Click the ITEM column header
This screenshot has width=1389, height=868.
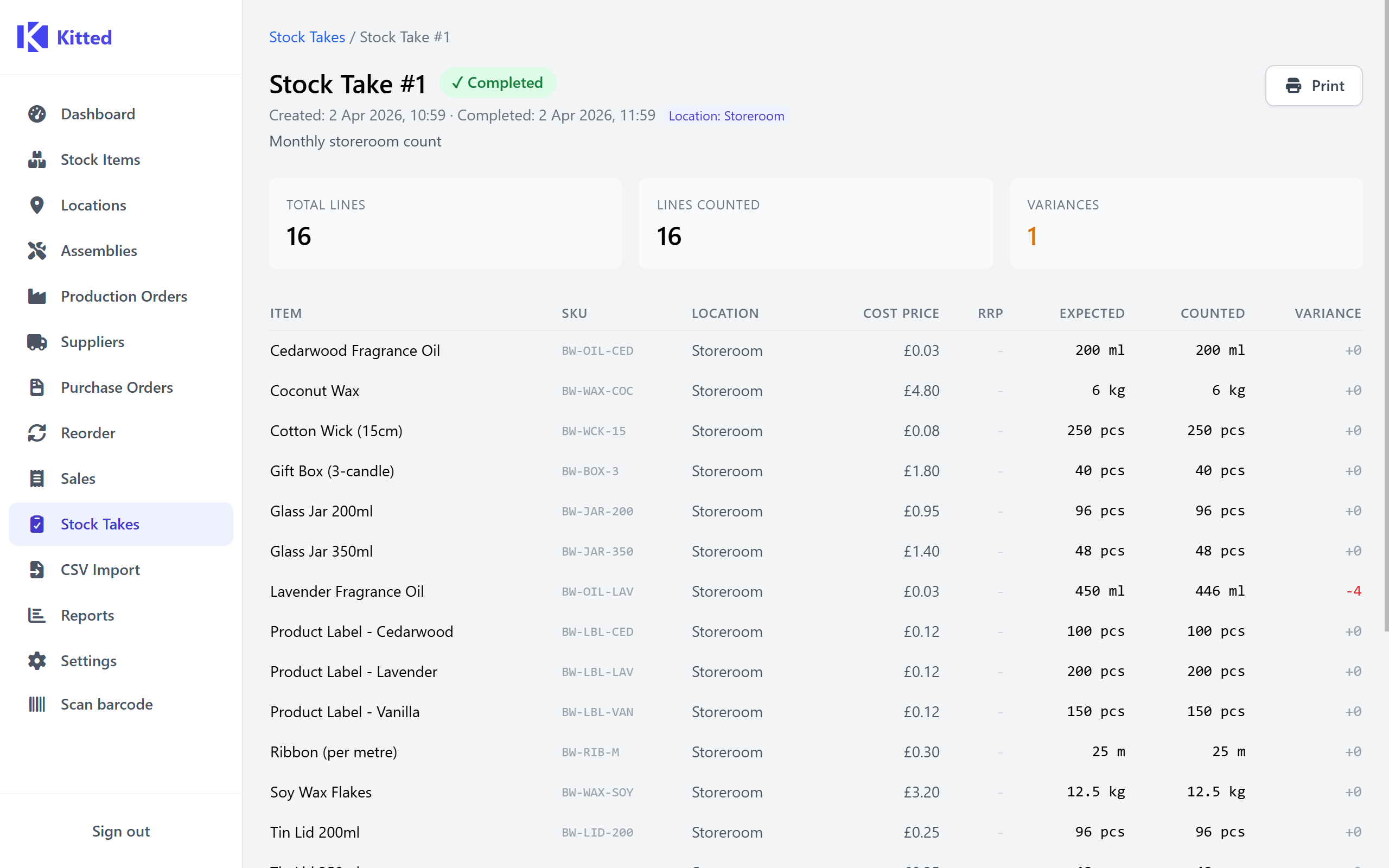(x=286, y=314)
